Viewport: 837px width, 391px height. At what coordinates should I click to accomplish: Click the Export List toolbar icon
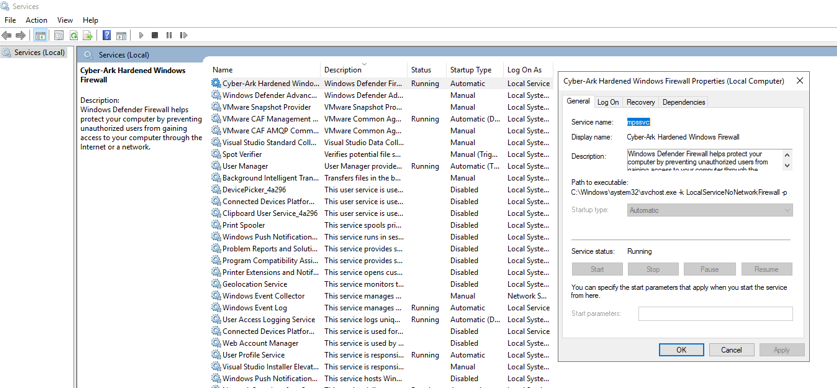click(88, 35)
